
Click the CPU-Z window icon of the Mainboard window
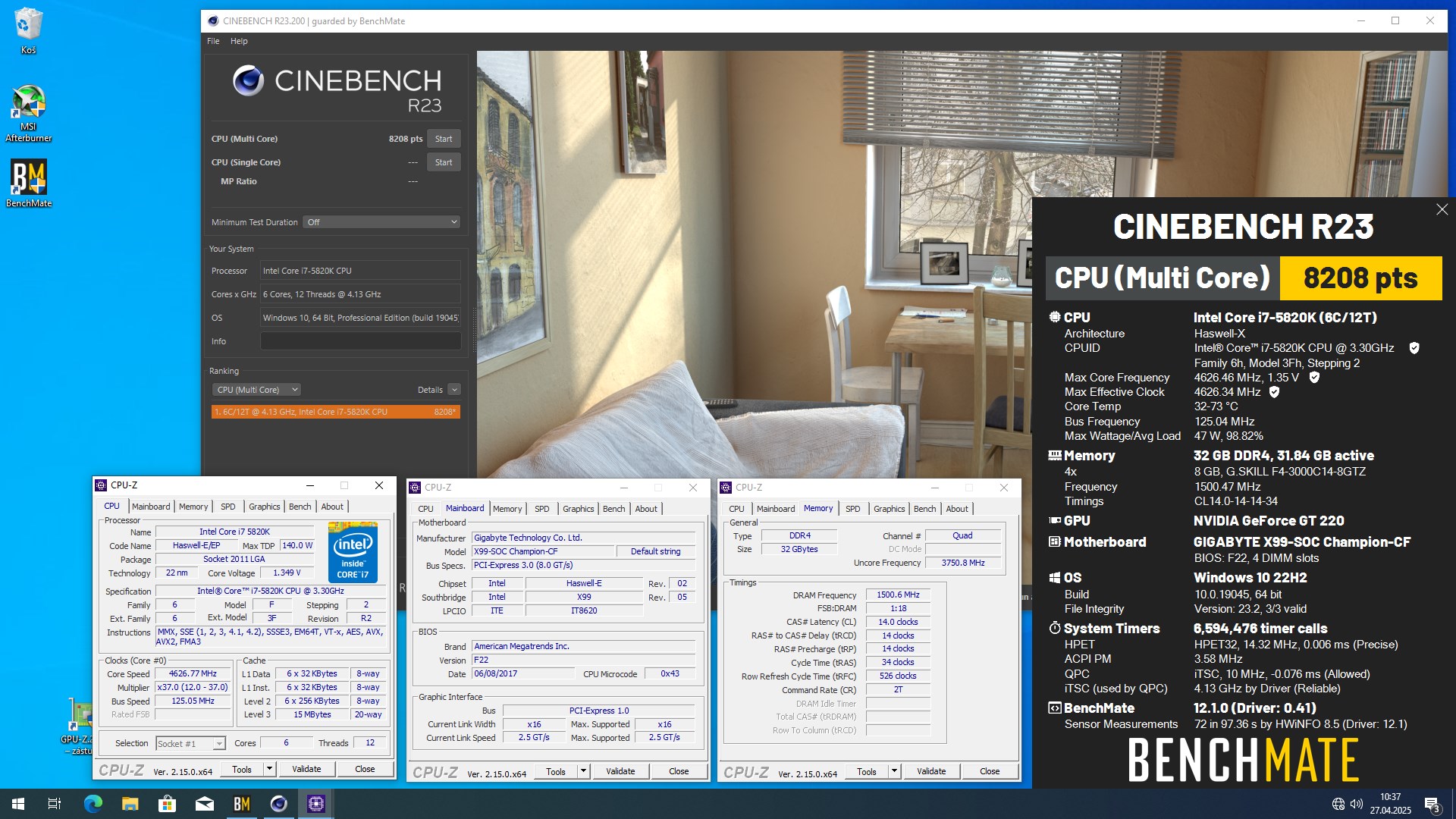(x=415, y=488)
